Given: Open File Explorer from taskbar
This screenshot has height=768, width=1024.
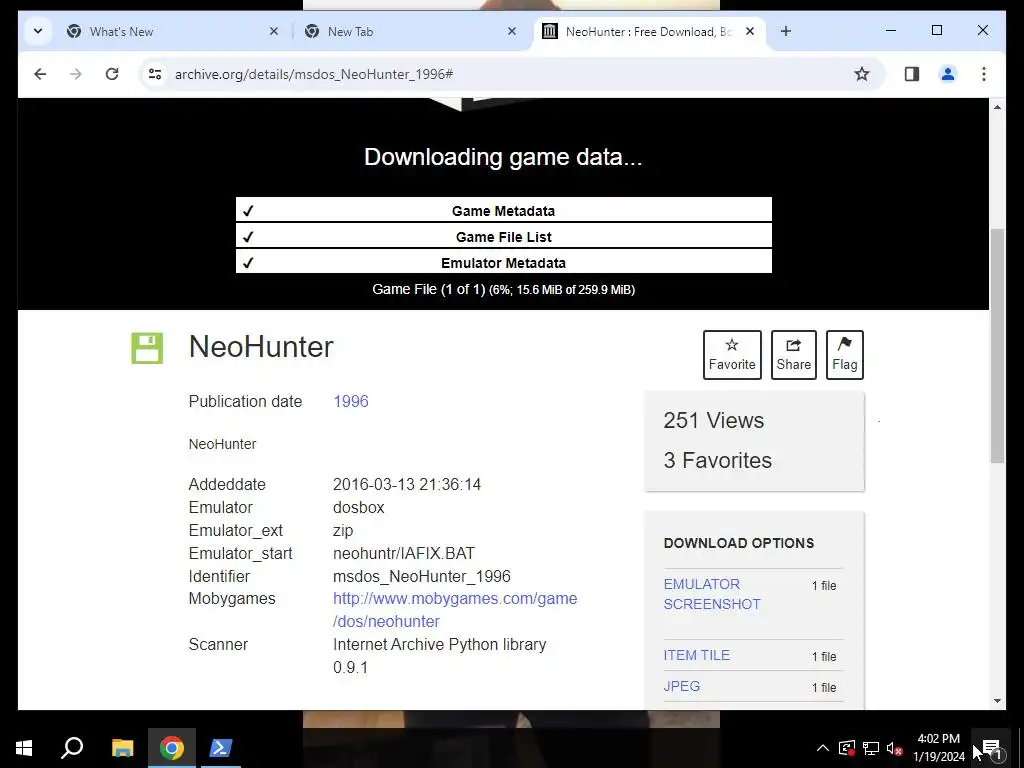Looking at the screenshot, I should [122, 748].
